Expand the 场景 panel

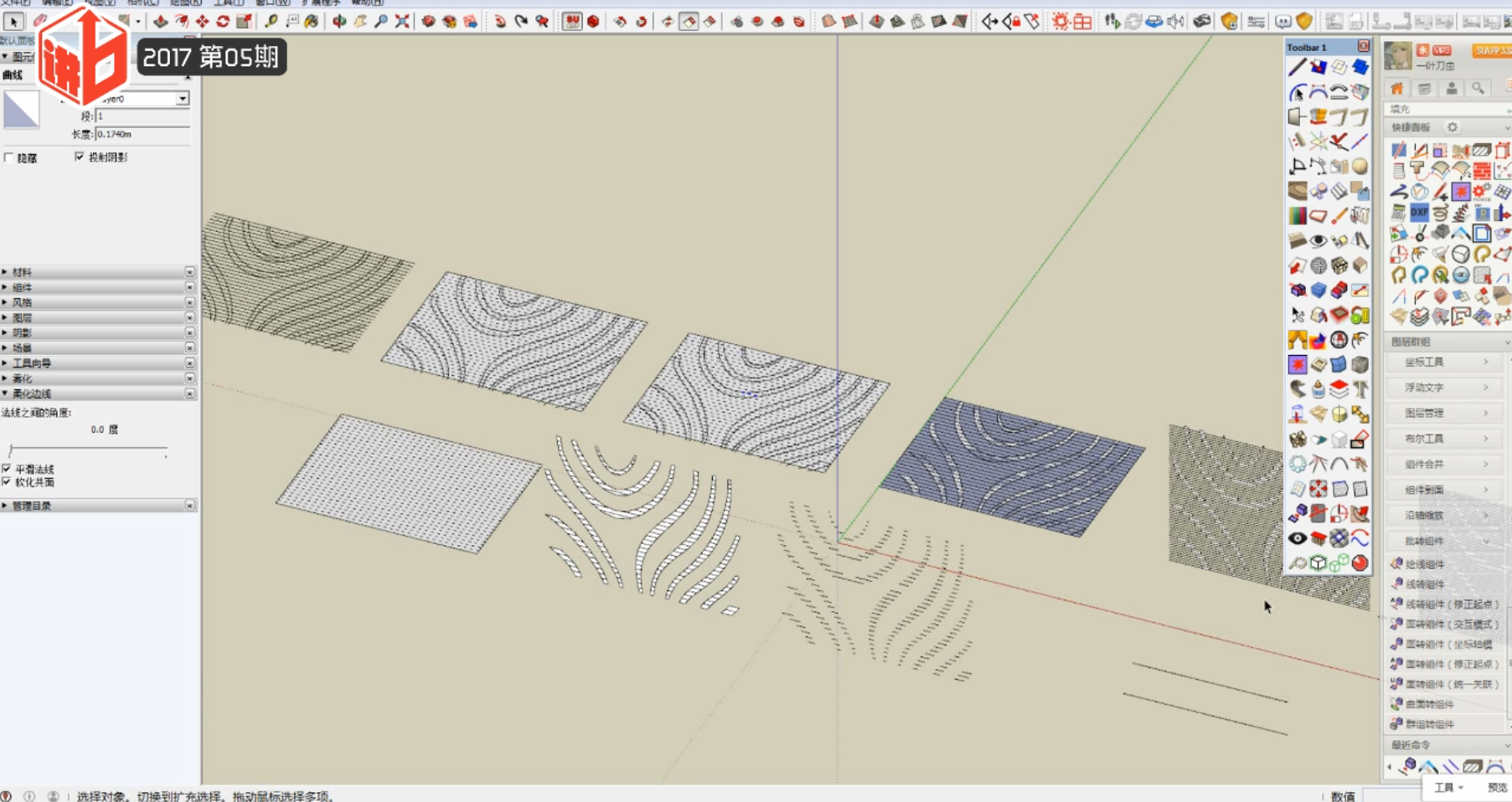99,347
